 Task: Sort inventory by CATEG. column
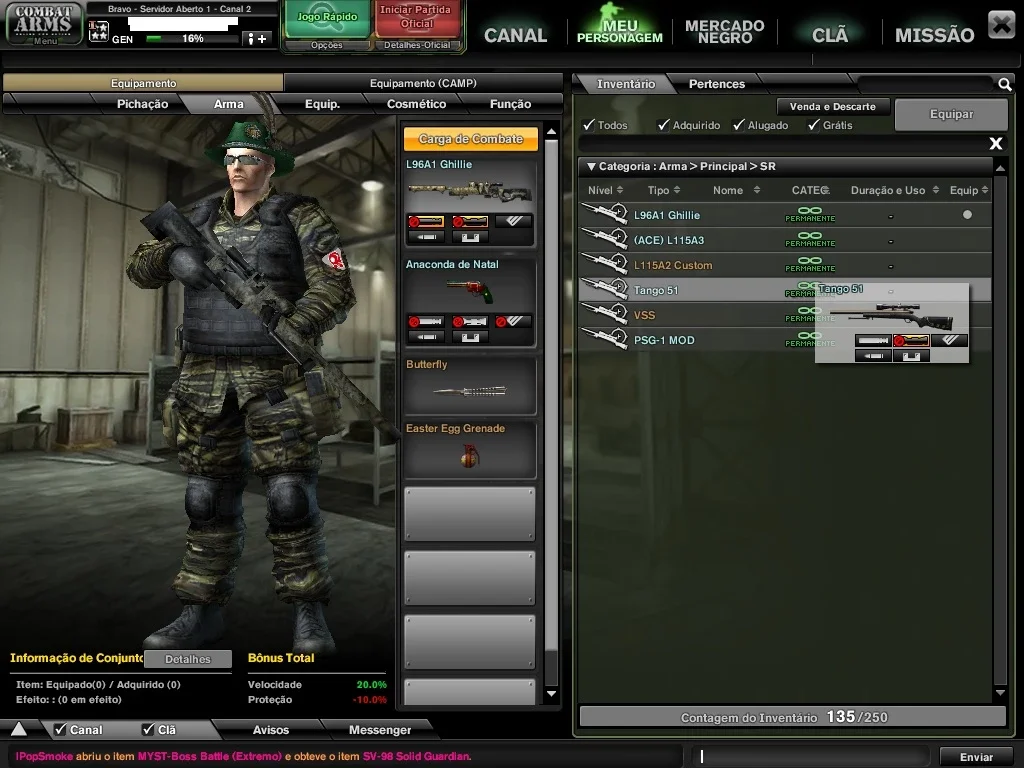coord(810,190)
